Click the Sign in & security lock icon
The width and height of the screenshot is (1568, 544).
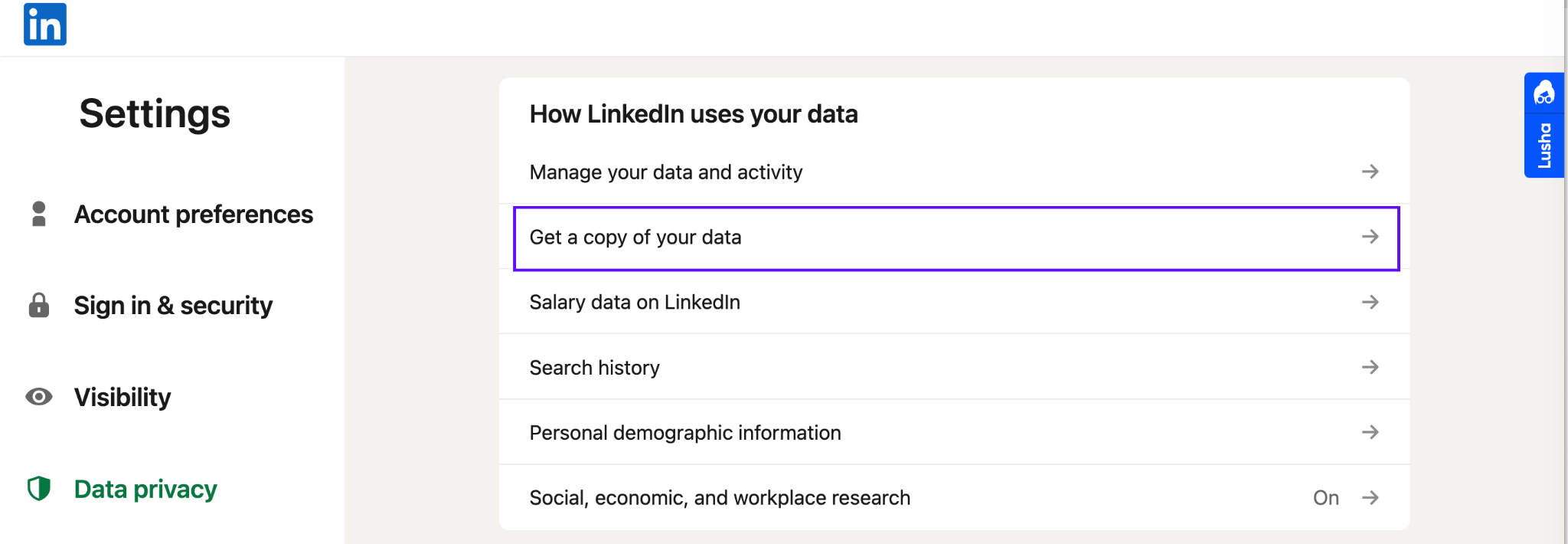(x=38, y=305)
